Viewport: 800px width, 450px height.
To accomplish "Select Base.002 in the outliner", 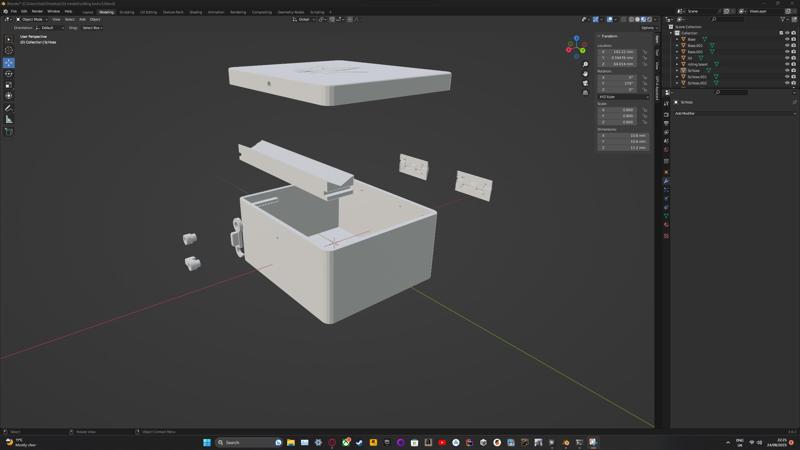I will 695,52.
